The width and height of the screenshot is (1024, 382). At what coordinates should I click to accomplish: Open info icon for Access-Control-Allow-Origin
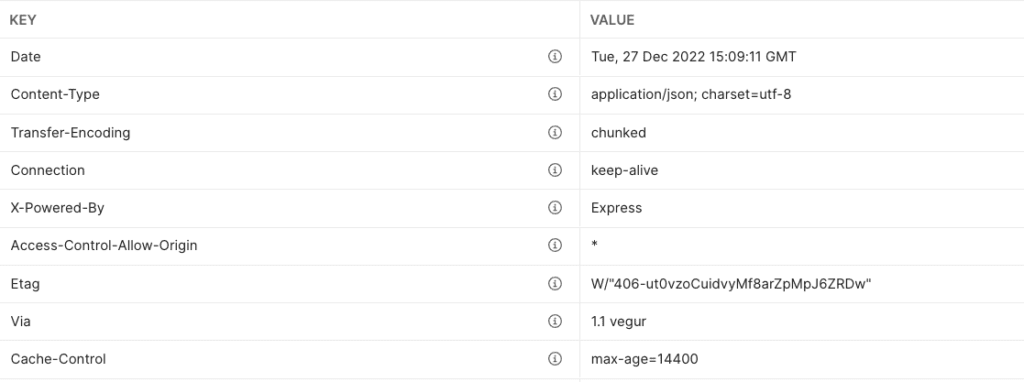pos(554,245)
